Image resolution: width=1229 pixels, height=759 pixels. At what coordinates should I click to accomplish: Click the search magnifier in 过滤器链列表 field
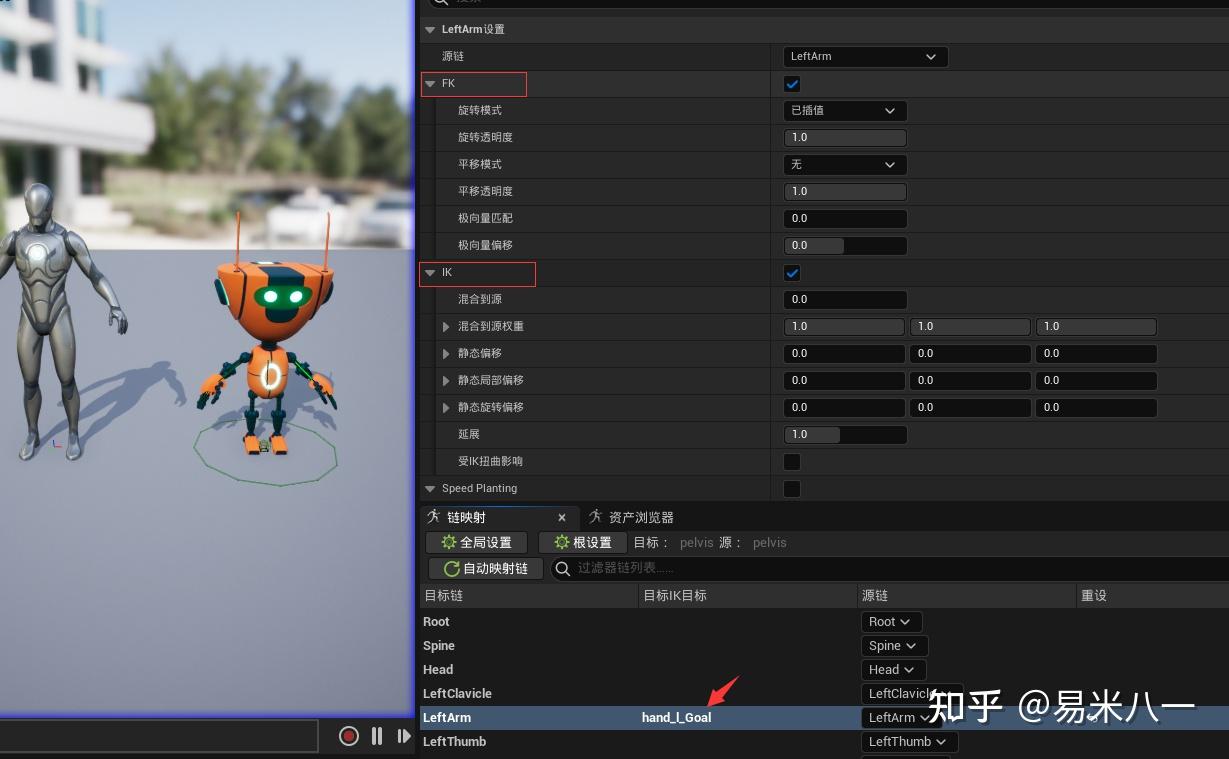click(x=564, y=568)
